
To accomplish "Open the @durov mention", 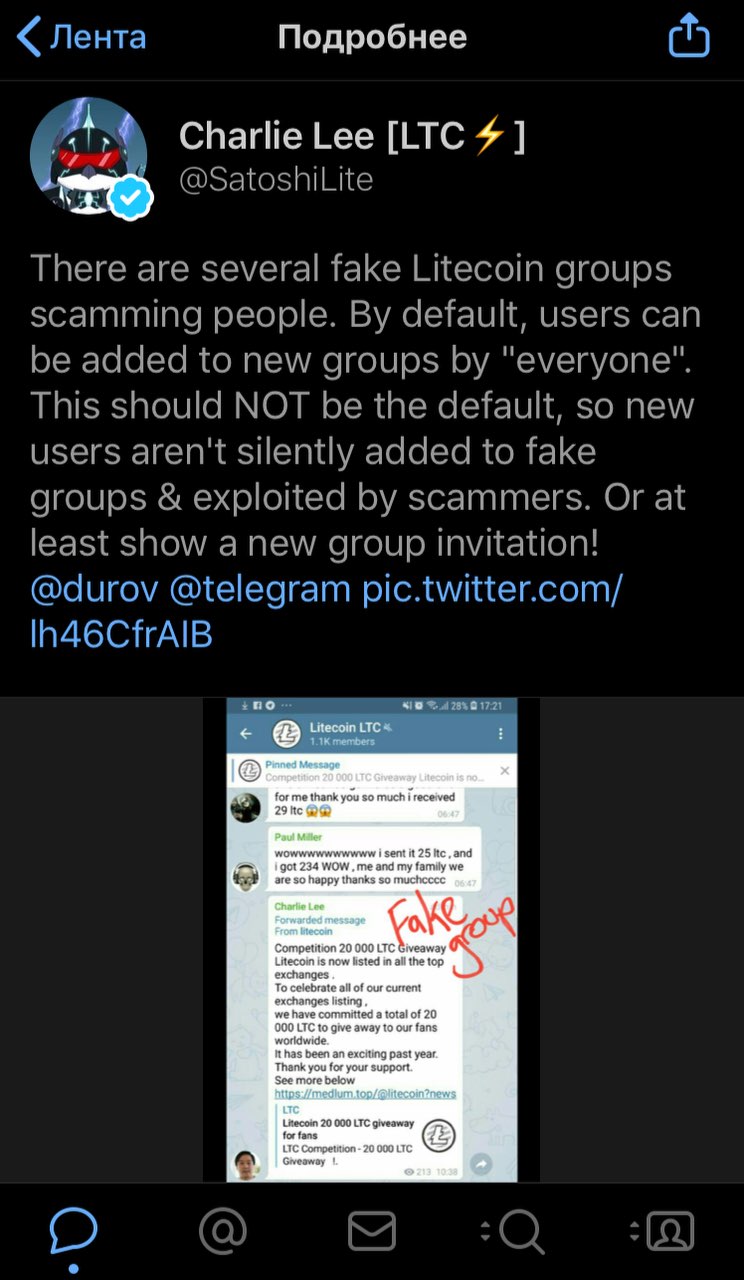I will (x=94, y=590).
